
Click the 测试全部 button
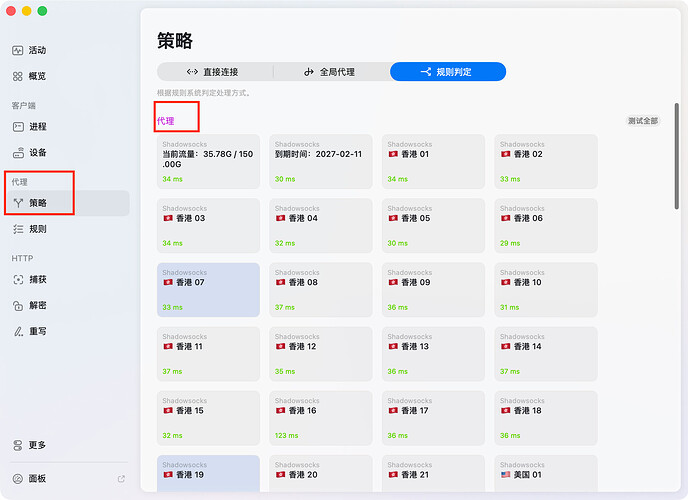(642, 121)
